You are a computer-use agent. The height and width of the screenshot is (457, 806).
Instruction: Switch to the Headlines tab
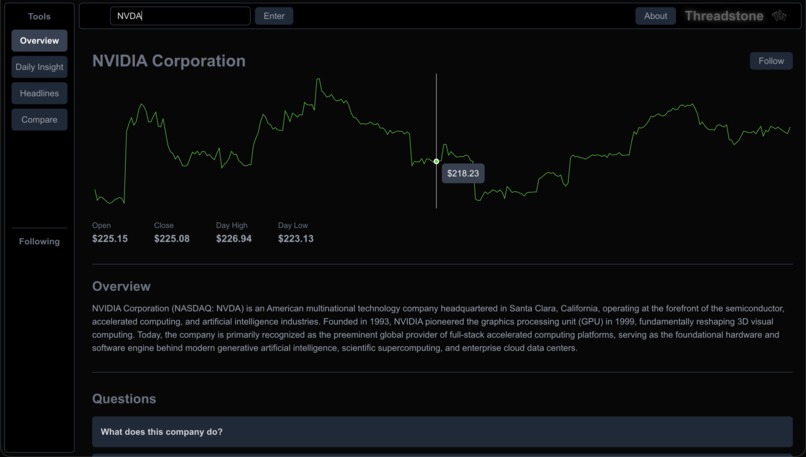[39, 94]
